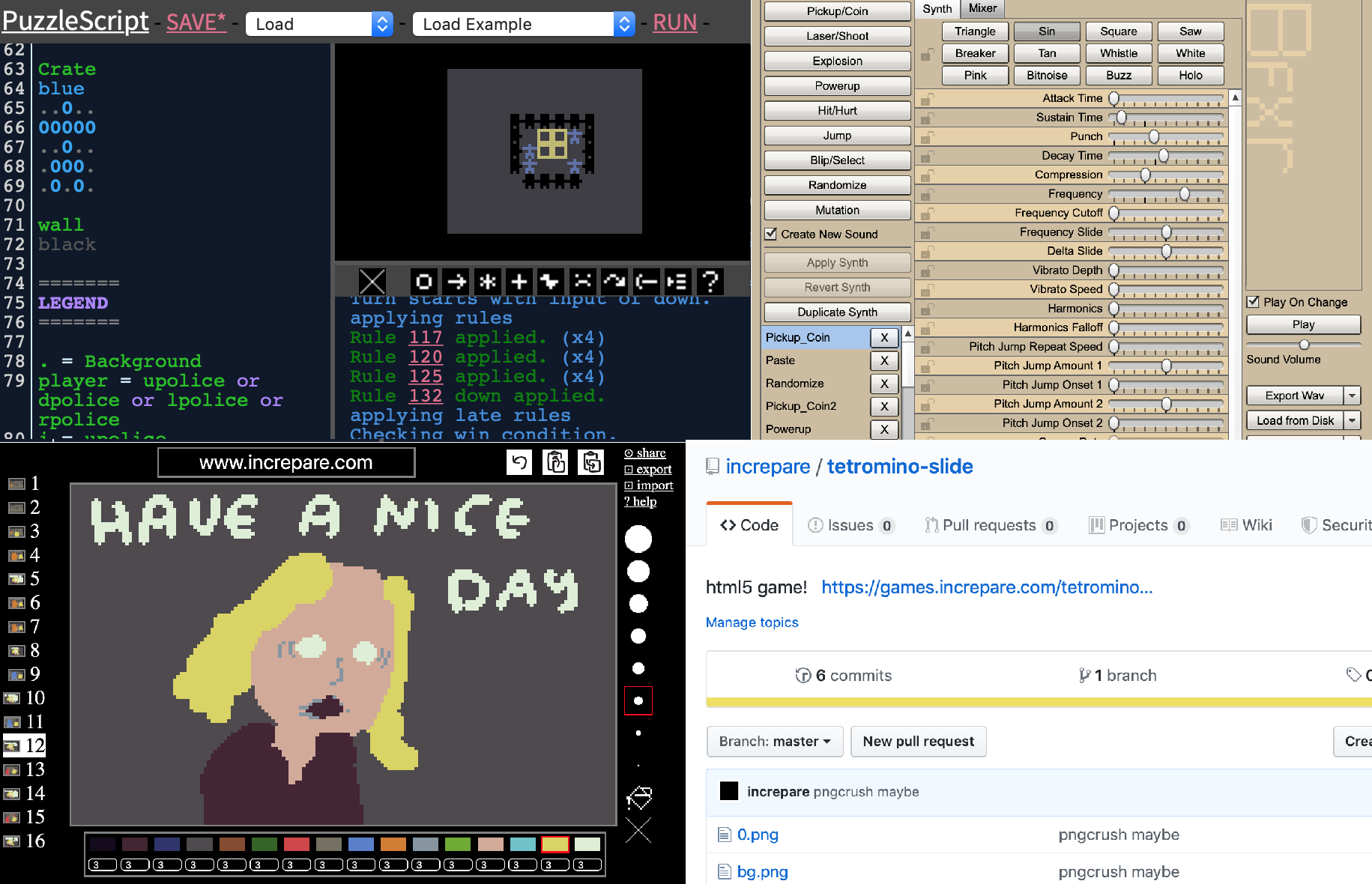This screenshot has width=1372, height=884.
Task: Select the Square waveform
Action: [x=1119, y=31]
